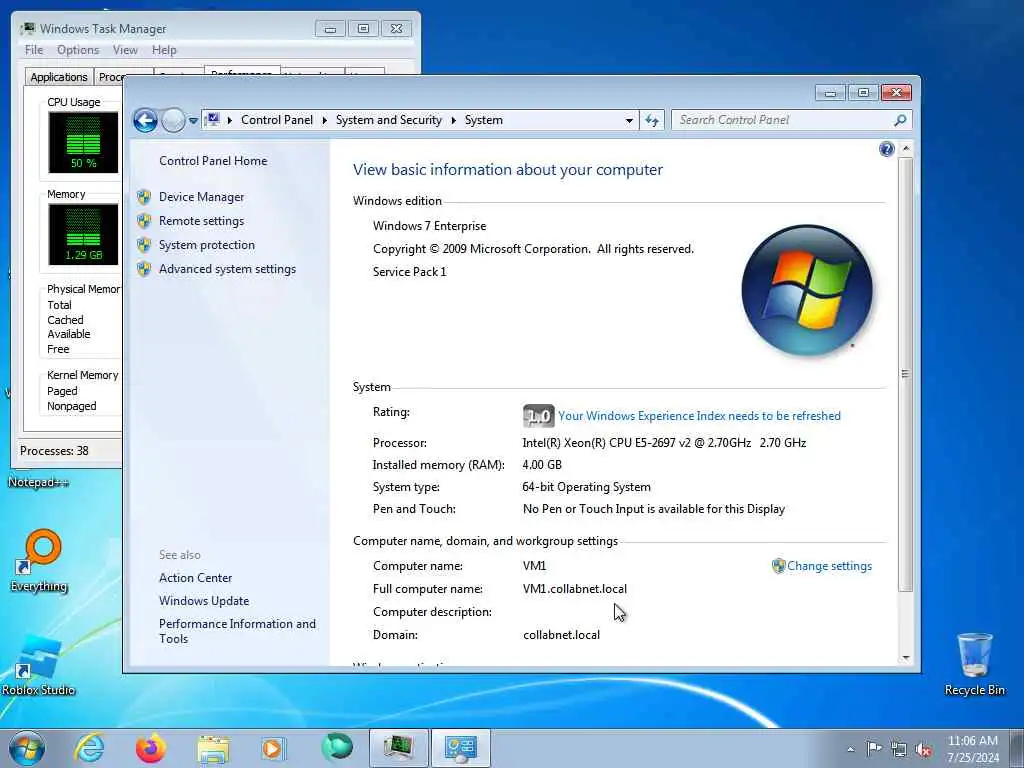
Task: Select Control Panel breadcrumb
Action: pyautogui.click(x=277, y=120)
